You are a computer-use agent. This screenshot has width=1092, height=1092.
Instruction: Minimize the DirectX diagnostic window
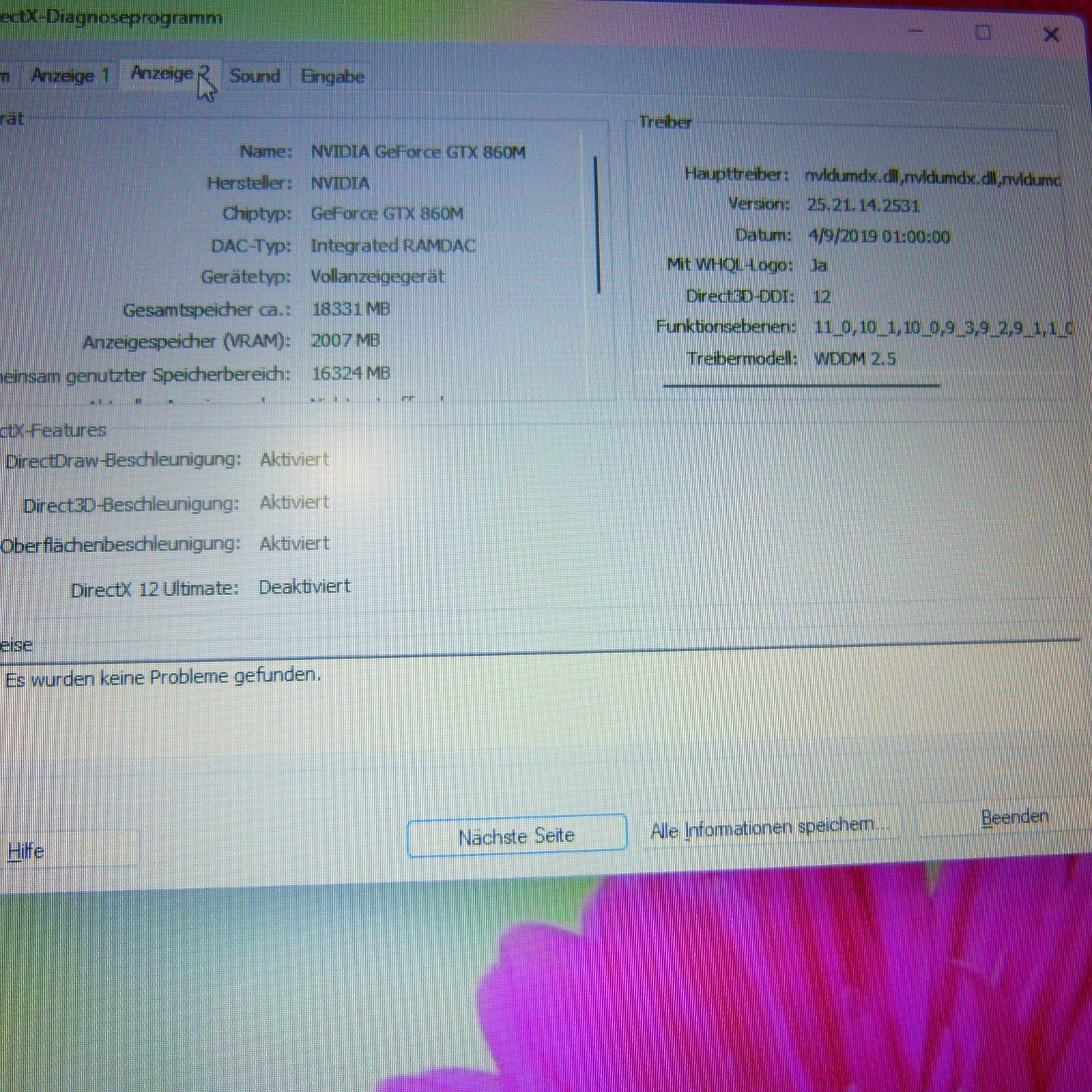pyautogui.click(x=916, y=31)
